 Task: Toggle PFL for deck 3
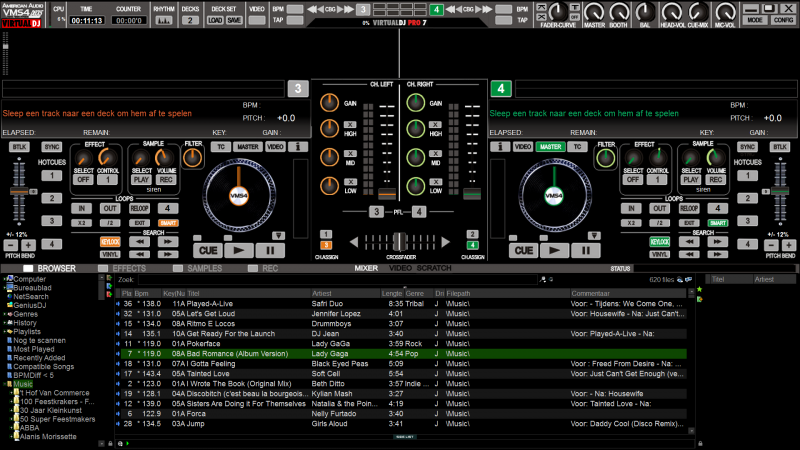pyautogui.click(x=377, y=212)
